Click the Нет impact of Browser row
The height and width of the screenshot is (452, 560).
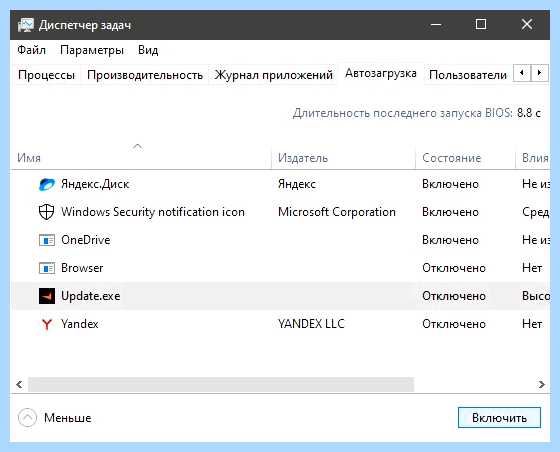pyautogui.click(x=532, y=268)
